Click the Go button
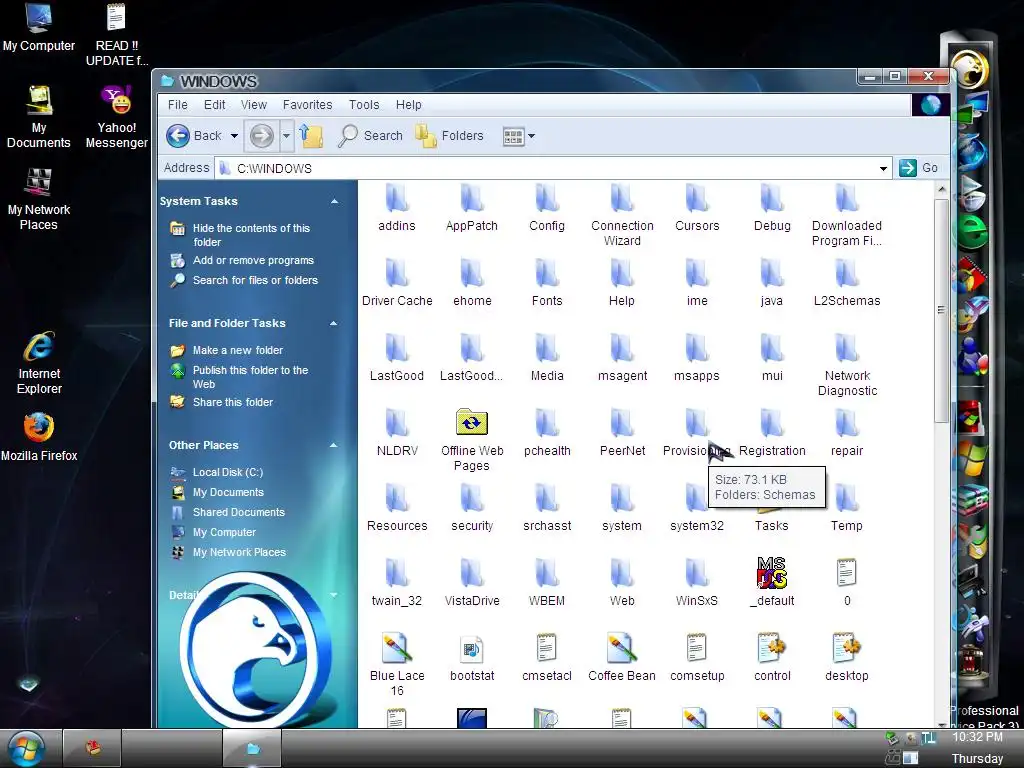Image resolution: width=1024 pixels, height=768 pixels. click(919, 168)
